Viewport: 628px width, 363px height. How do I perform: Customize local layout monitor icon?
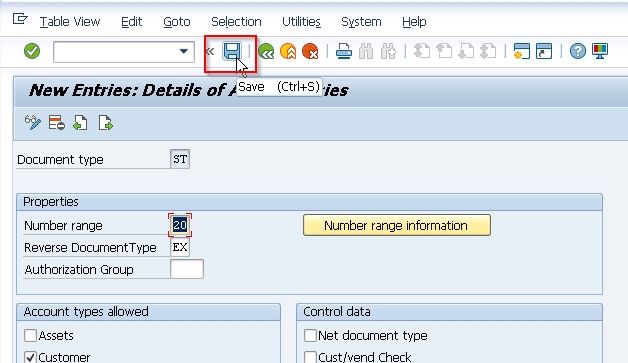click(600, 51)
